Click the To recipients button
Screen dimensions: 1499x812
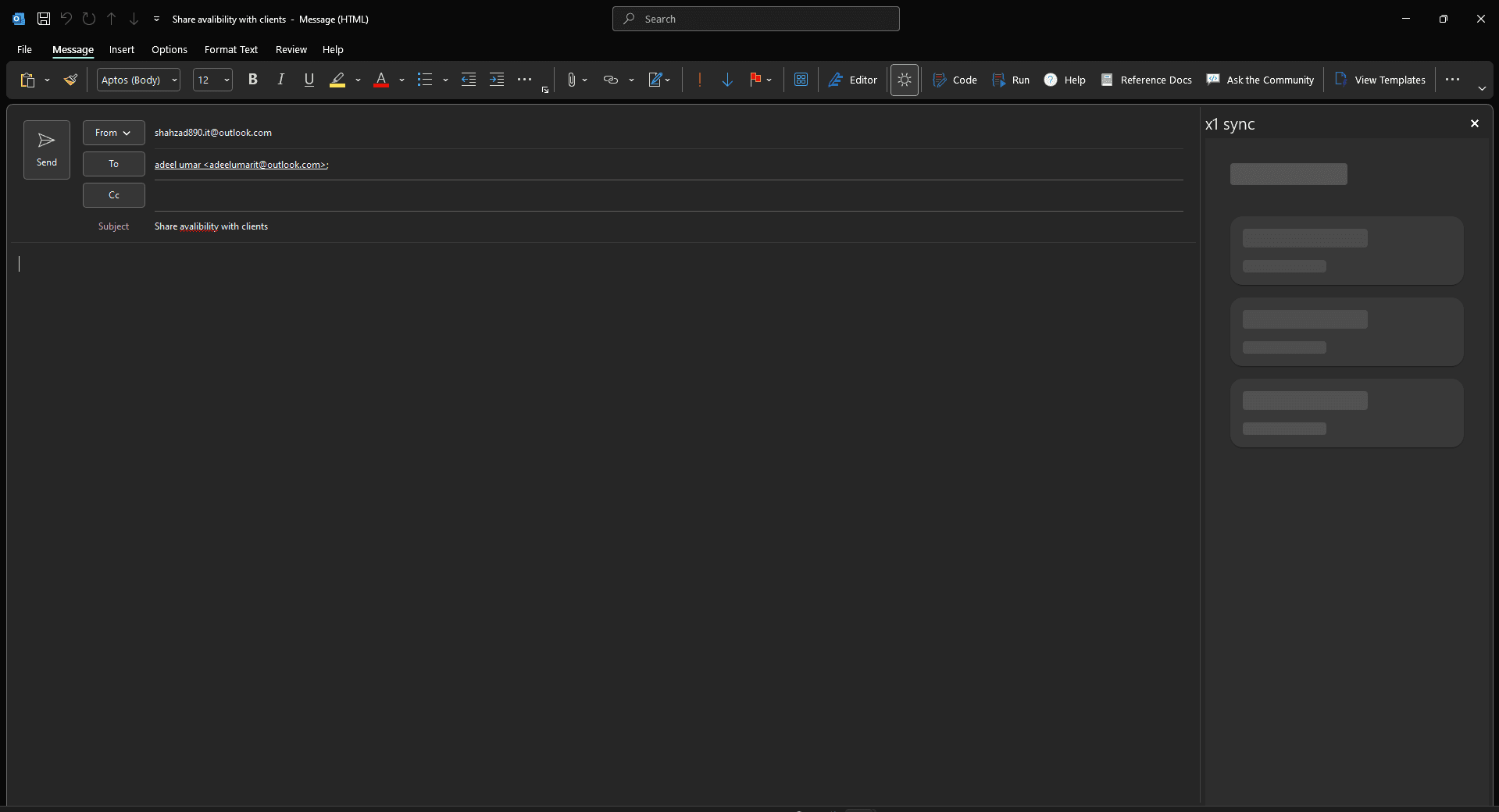(114, 164)
